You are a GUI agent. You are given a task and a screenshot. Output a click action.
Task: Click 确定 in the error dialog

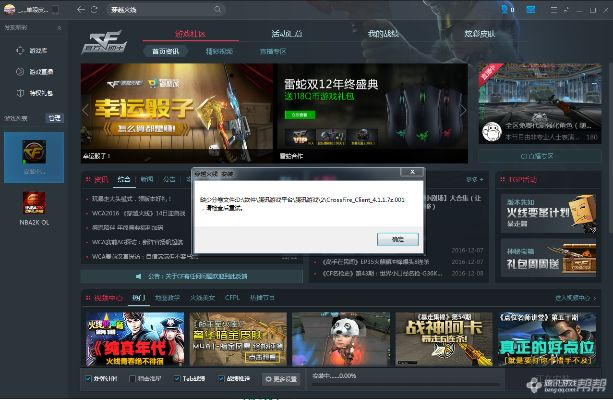point(398,239)
